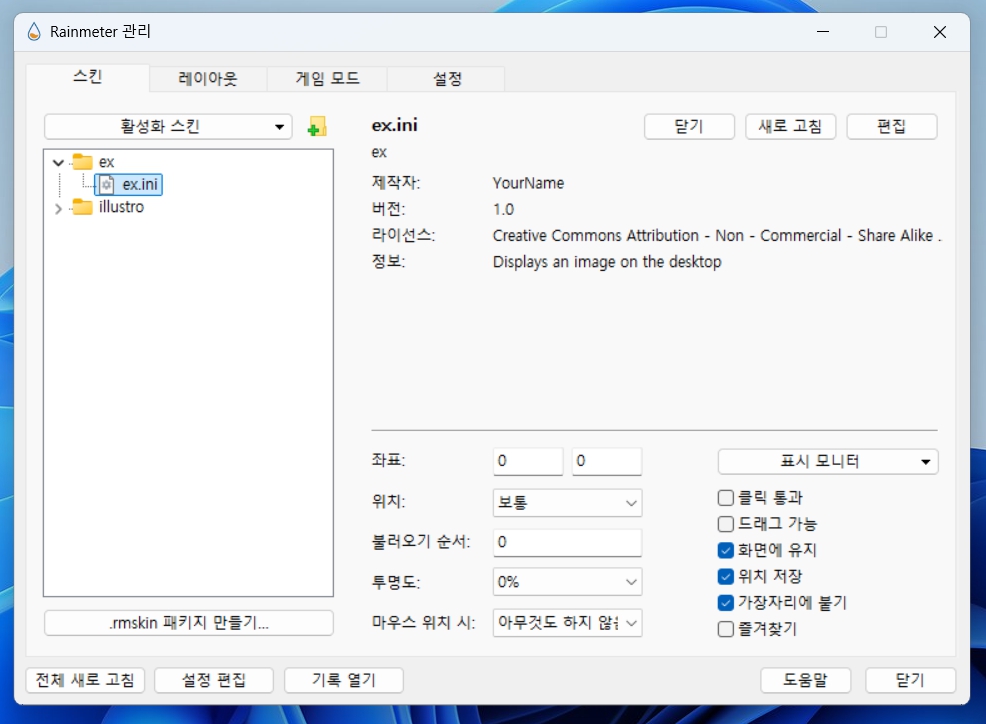Click the 닫기 button beside 새로 고침
986x724 pixels.
pos(689,126)
